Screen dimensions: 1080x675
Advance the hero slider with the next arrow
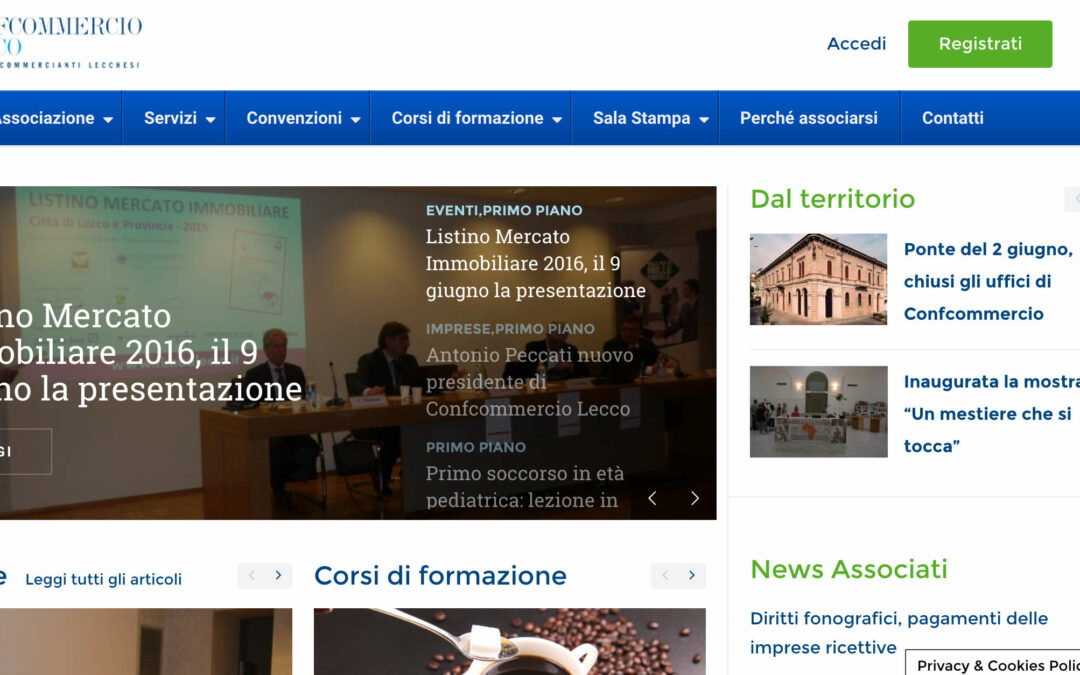pos(695,496)
